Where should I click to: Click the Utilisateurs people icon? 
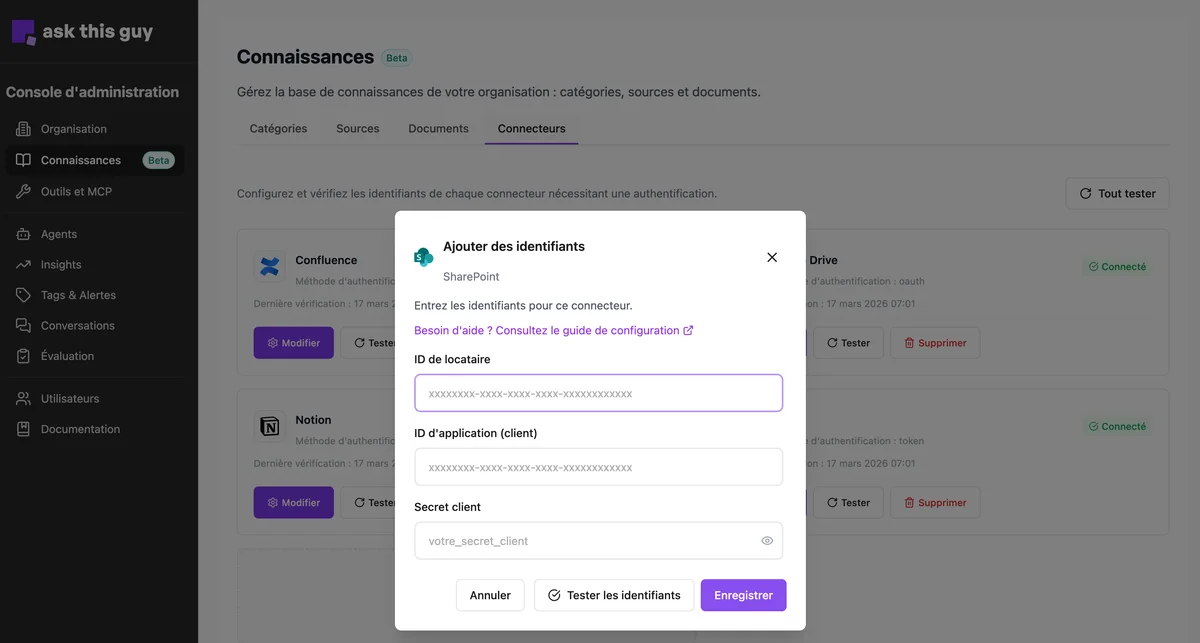coord(23,399)
